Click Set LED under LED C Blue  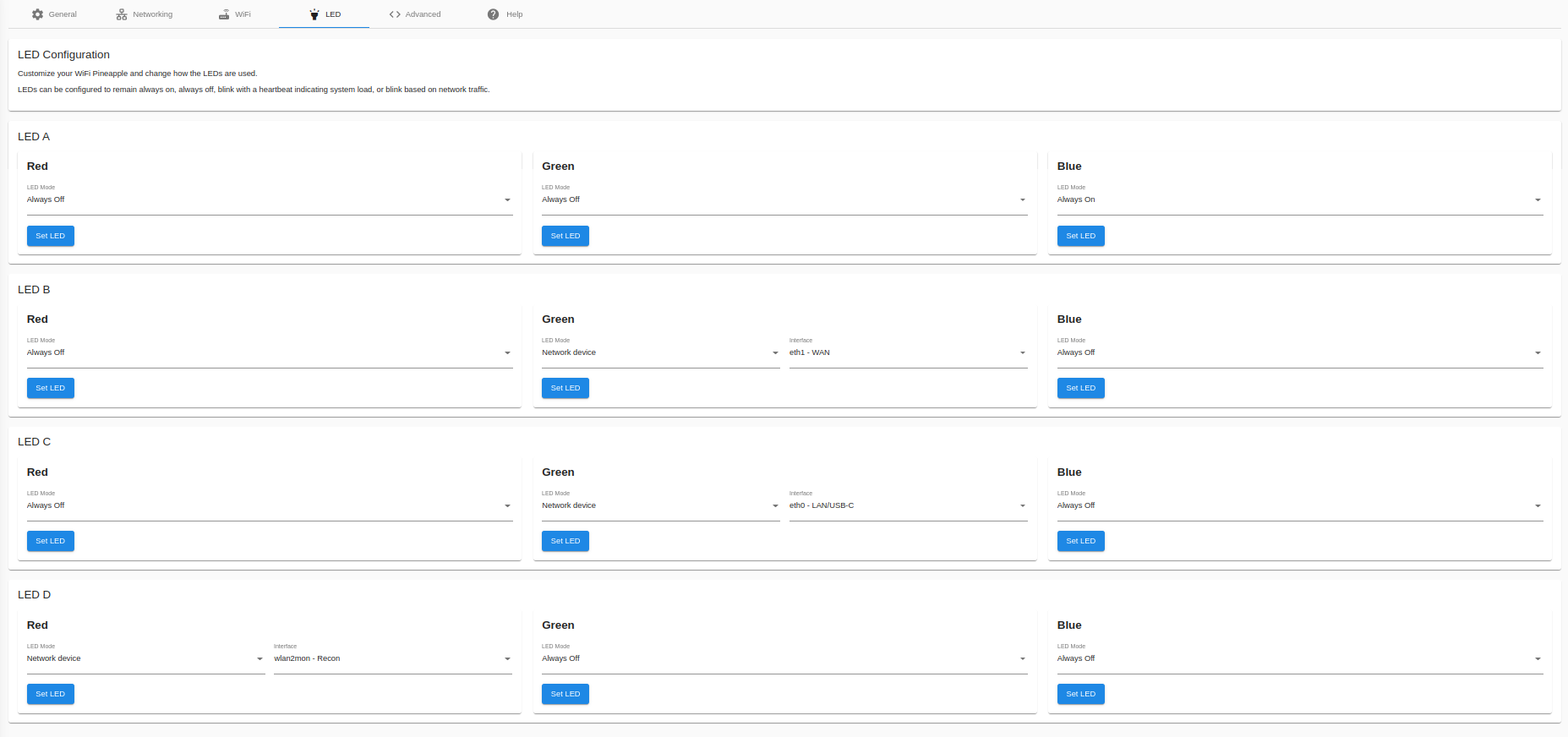coord(1080,541)
